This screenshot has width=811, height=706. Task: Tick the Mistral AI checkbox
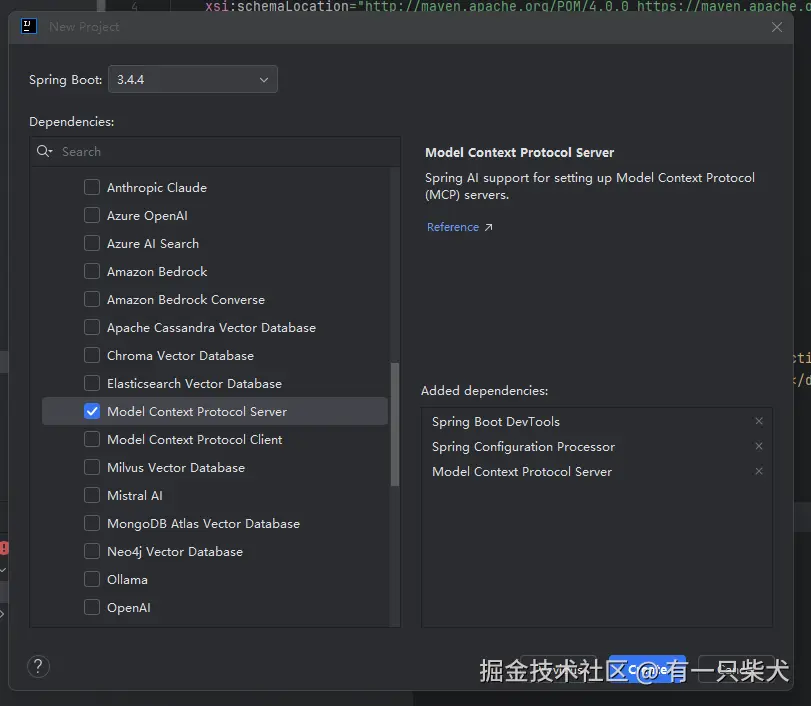[92, 495]
